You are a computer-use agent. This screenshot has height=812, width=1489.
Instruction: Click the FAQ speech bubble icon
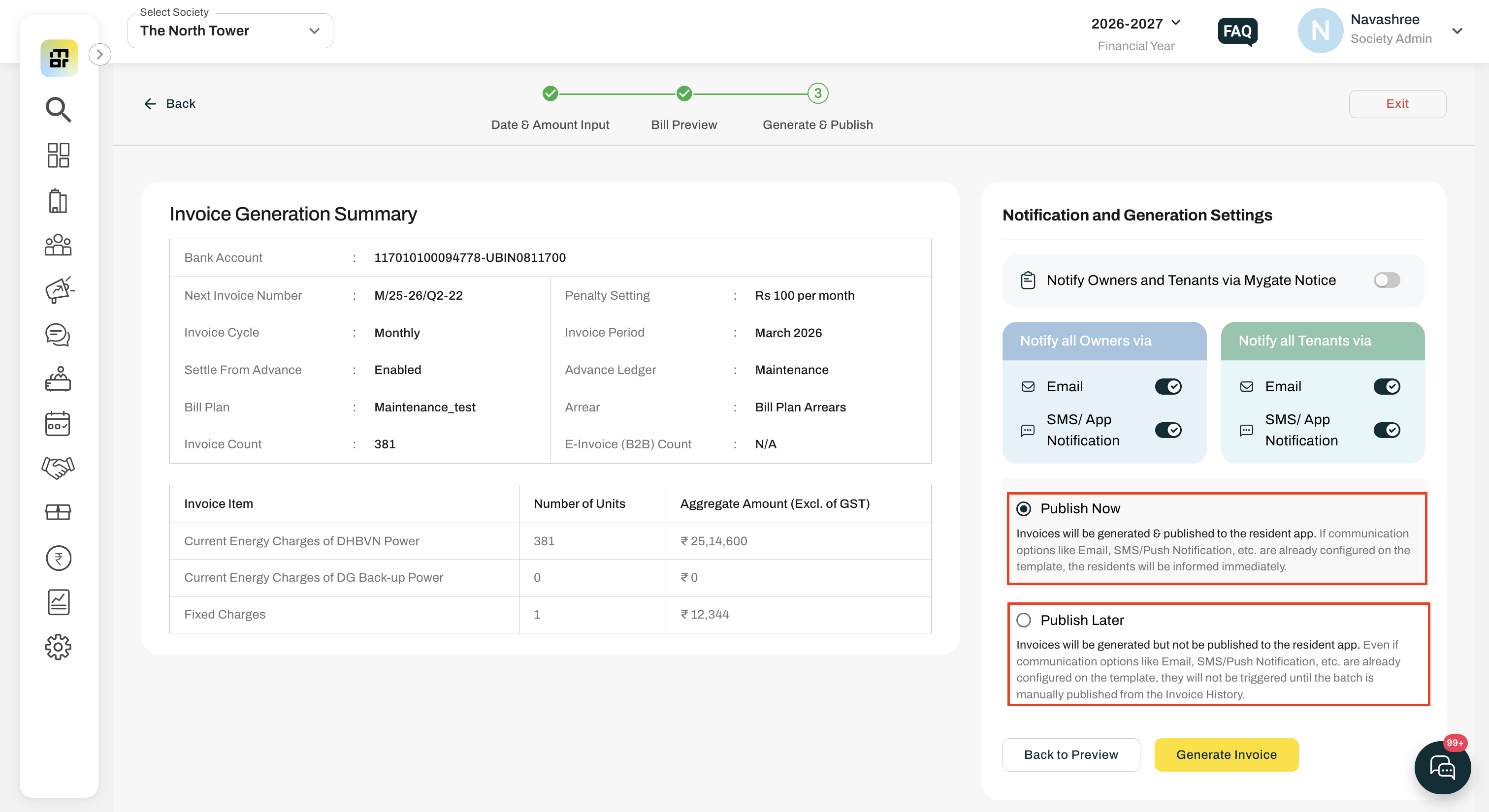1237,31
